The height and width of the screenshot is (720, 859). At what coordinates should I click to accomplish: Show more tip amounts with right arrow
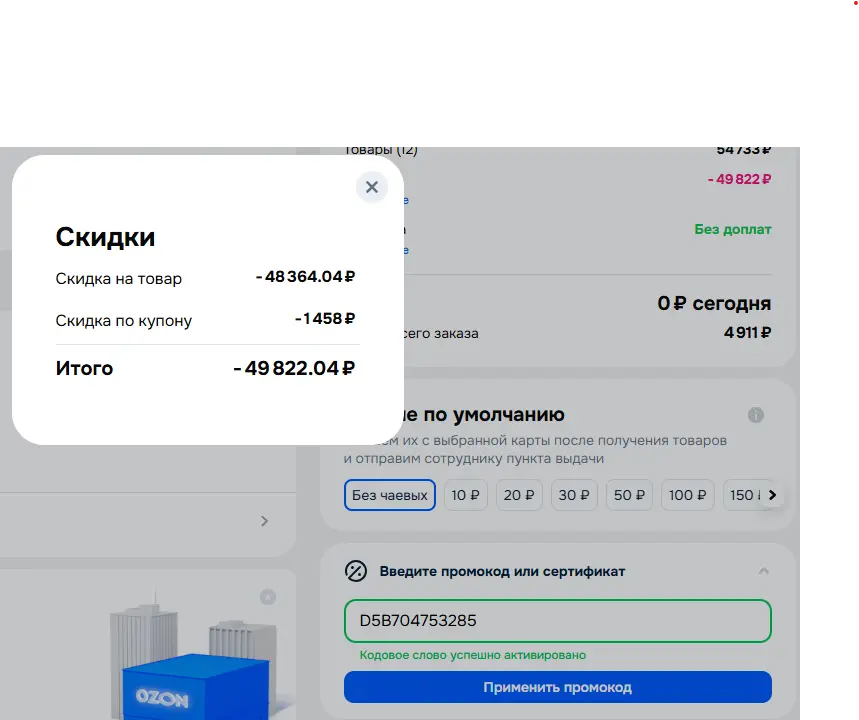click(772, 495)
